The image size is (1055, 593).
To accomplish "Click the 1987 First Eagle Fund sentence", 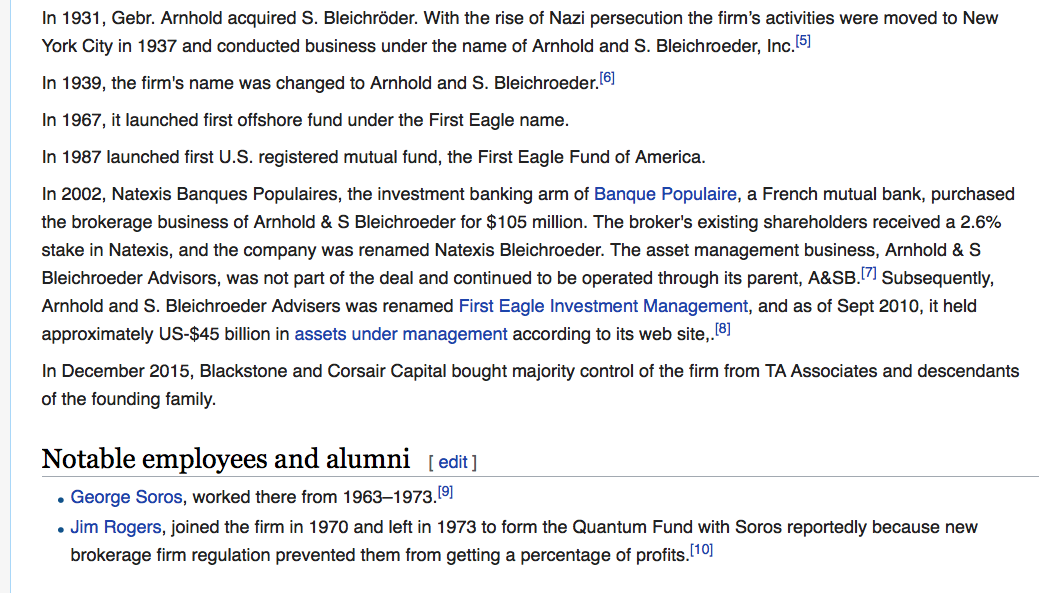I will coord(373,157).
